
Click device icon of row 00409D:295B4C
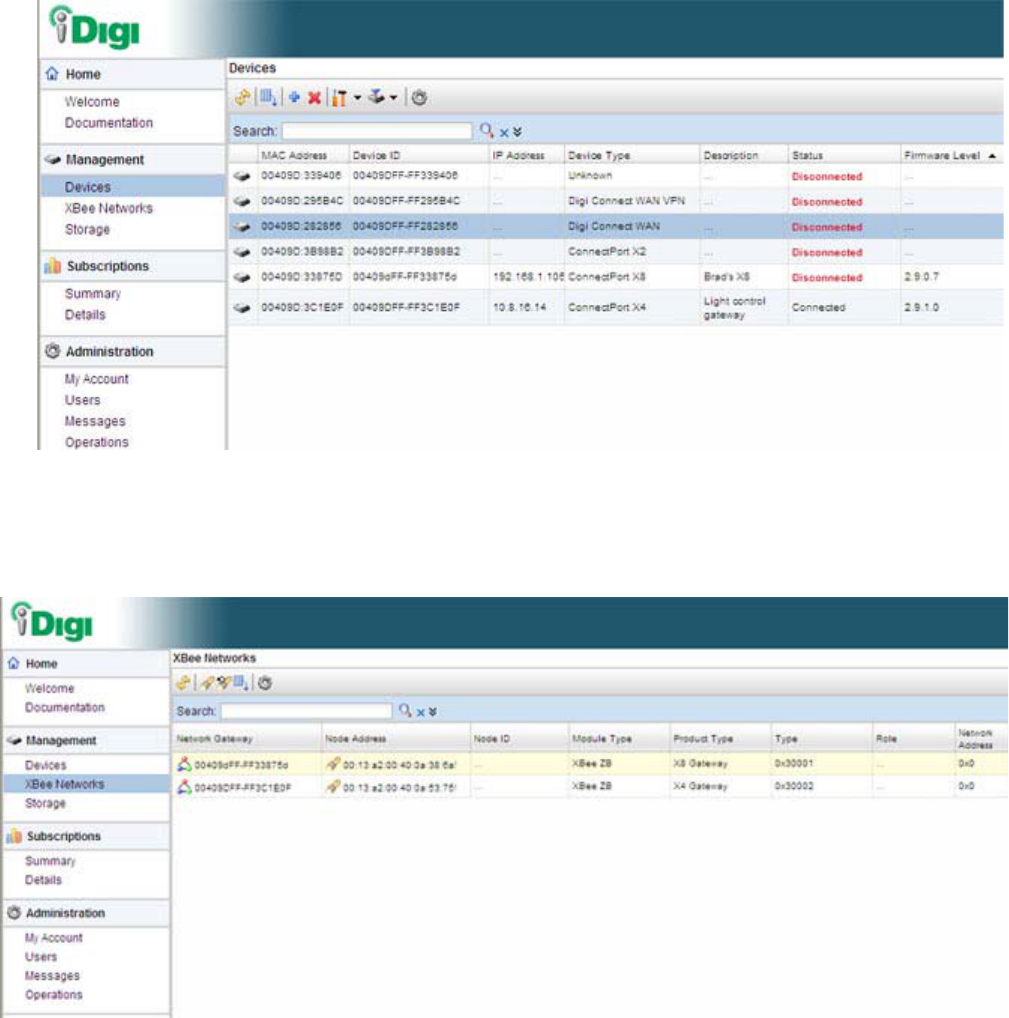pos(242,201)
